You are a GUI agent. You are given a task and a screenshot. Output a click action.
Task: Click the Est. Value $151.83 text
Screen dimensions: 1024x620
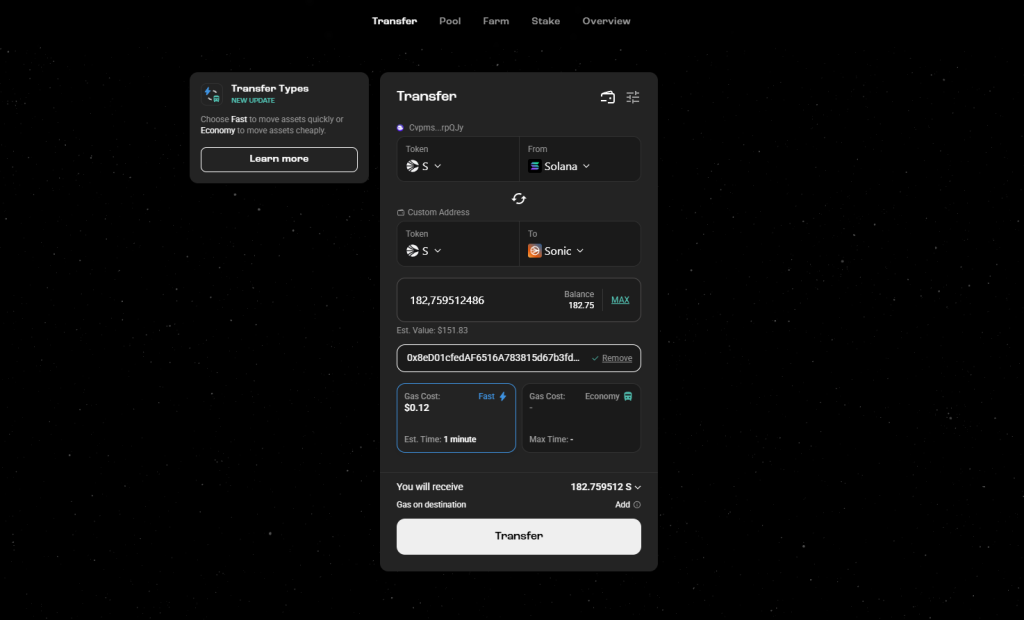432,331
